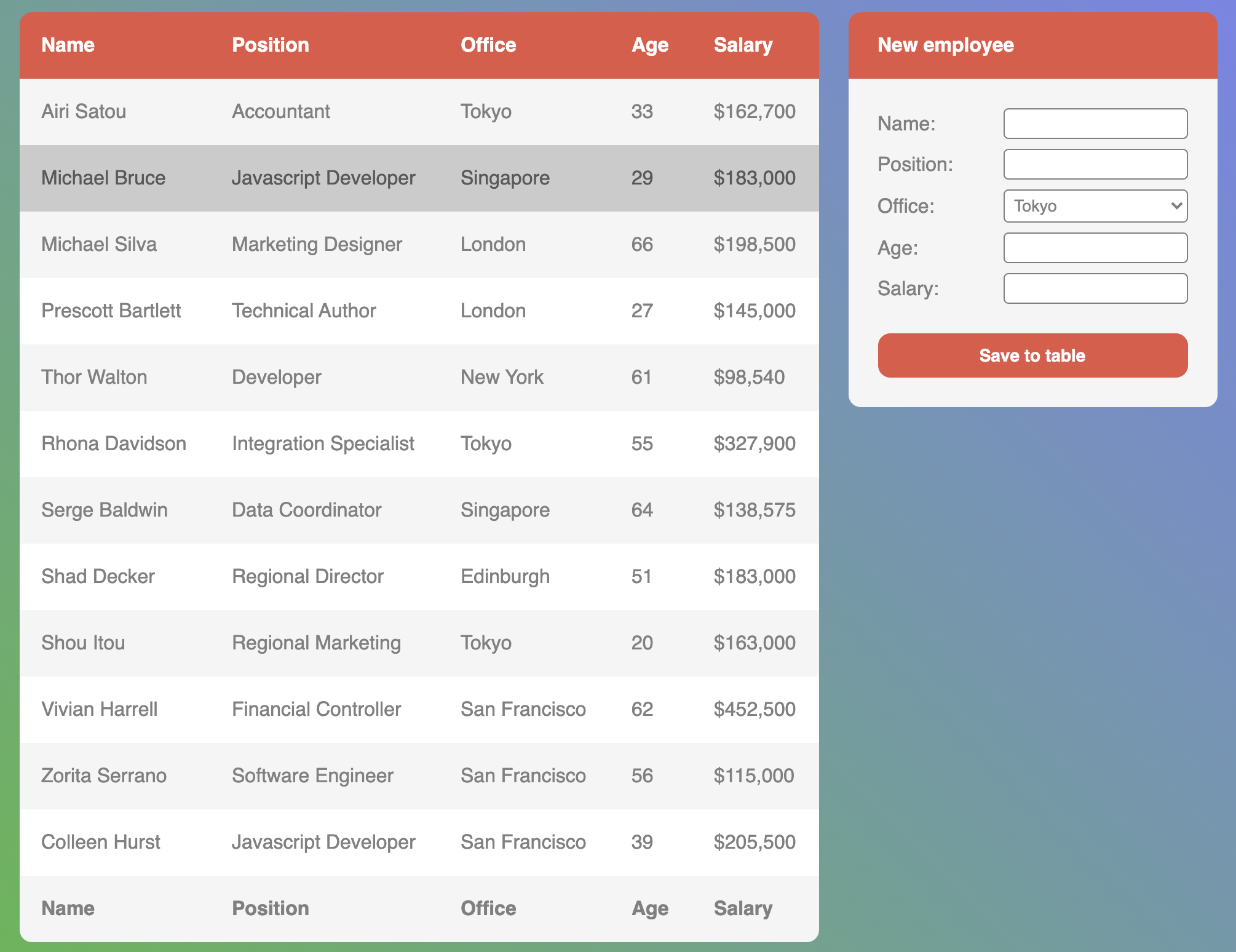This screenshot has width=1236, height=952.
Task: Sort table by Position column header
Action: coord(270,45)
